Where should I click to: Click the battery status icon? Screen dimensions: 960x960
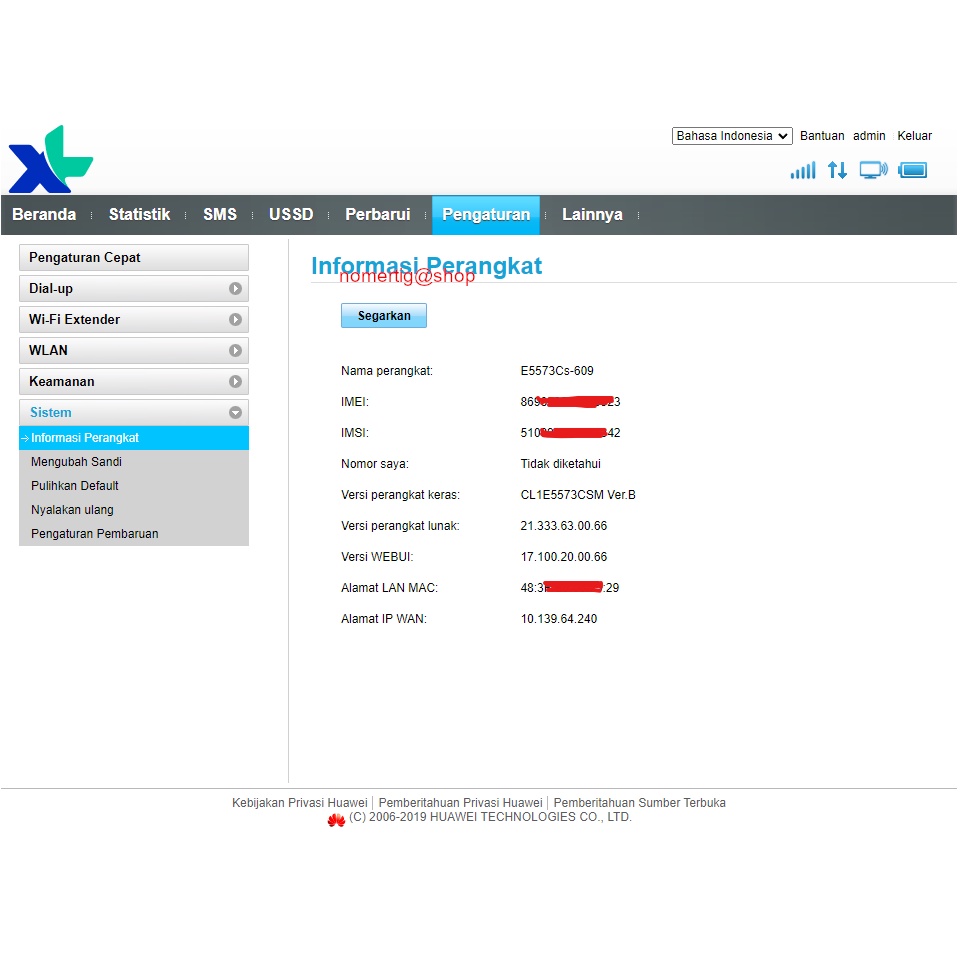[x=912, y=170]
